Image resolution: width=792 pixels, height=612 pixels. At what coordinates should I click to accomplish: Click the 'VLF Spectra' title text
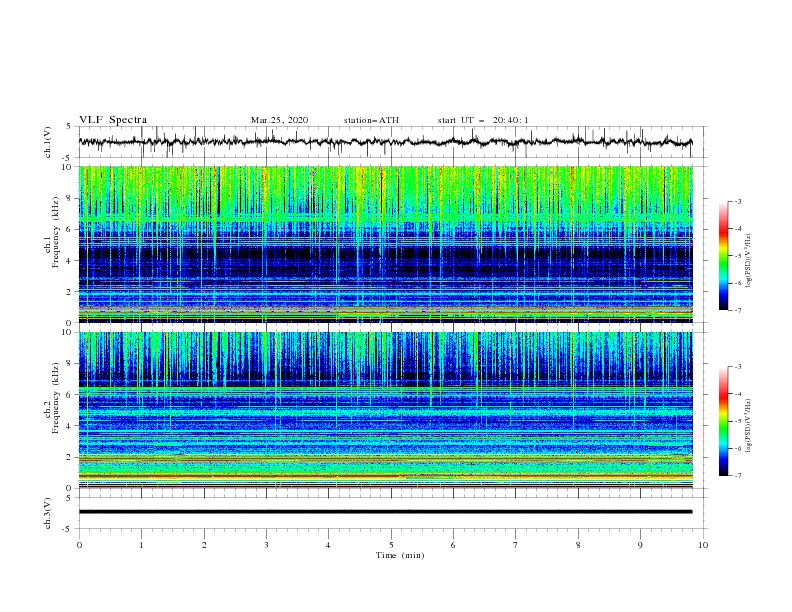click(x=113, y=120)
